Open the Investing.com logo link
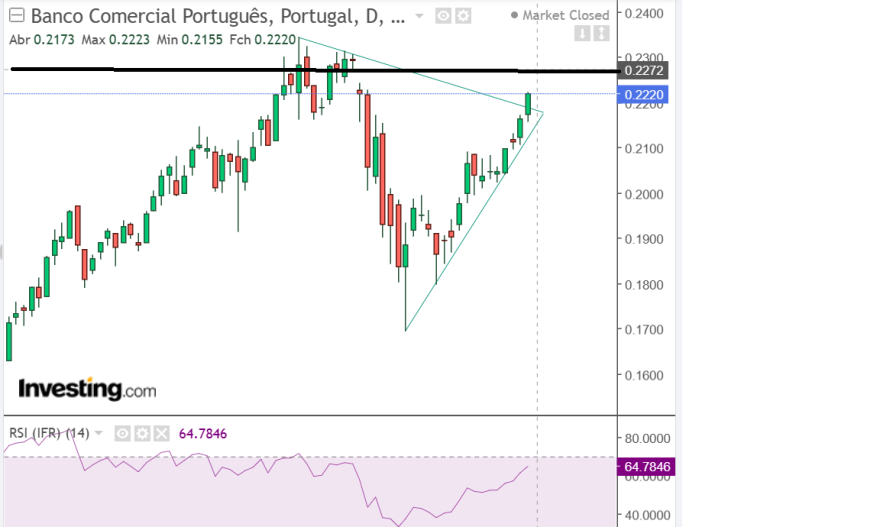Viewport: 880px width, 527px height. point(87,389)
